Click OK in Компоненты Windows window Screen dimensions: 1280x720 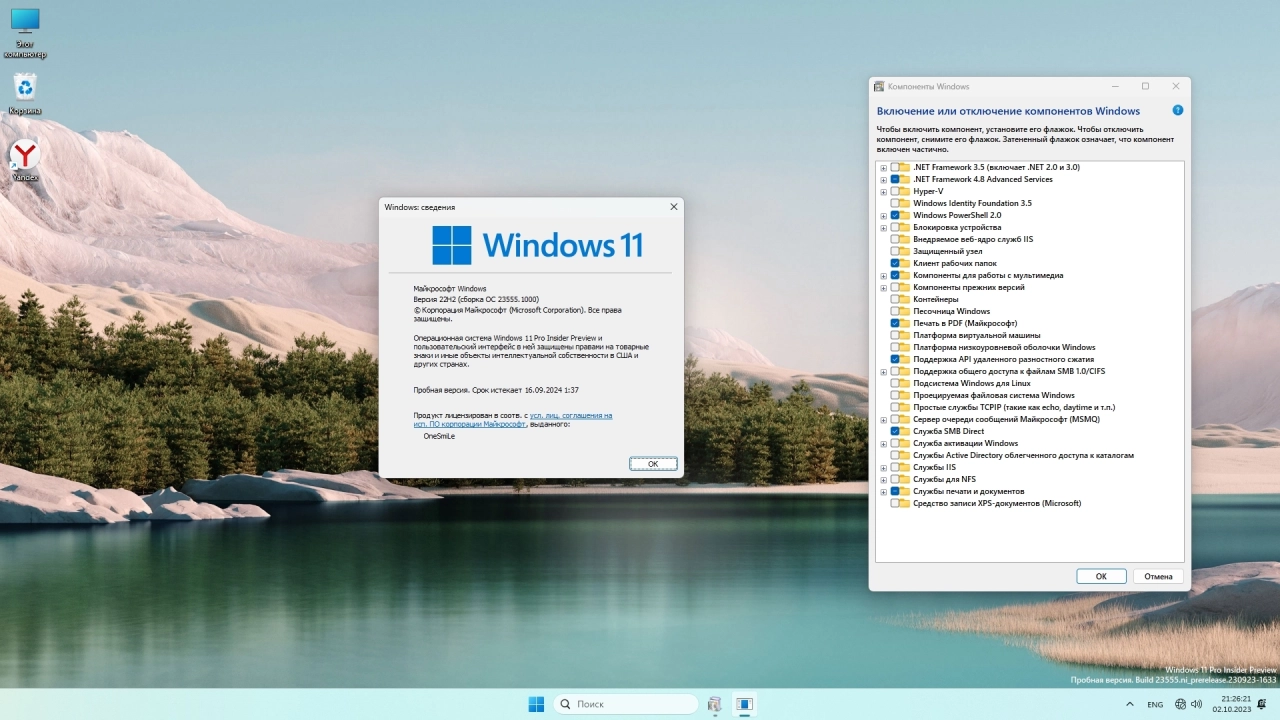coord(1101,576)
